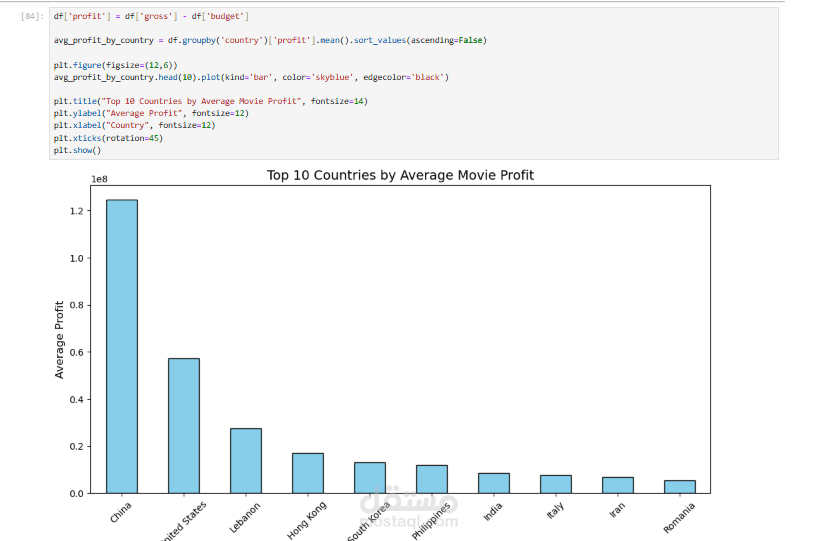This screenshot has height=541, width=819.
Task: Click the Iran bar in chart
Action: point(618,485)
